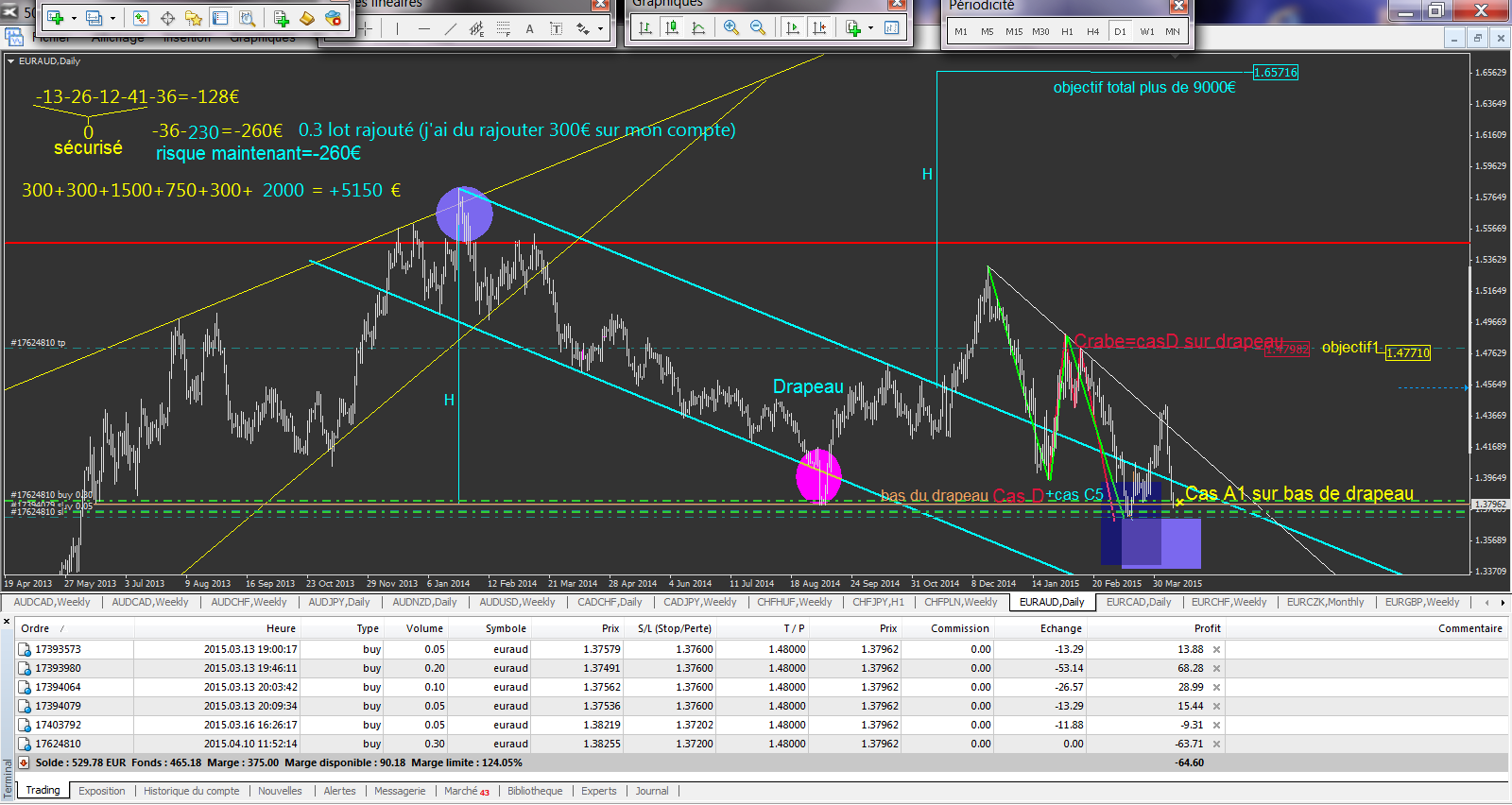This screenshot has height=805, width=1512.
Task: Toggle the H4 timeframe button
Action: tap(1092, 31)
